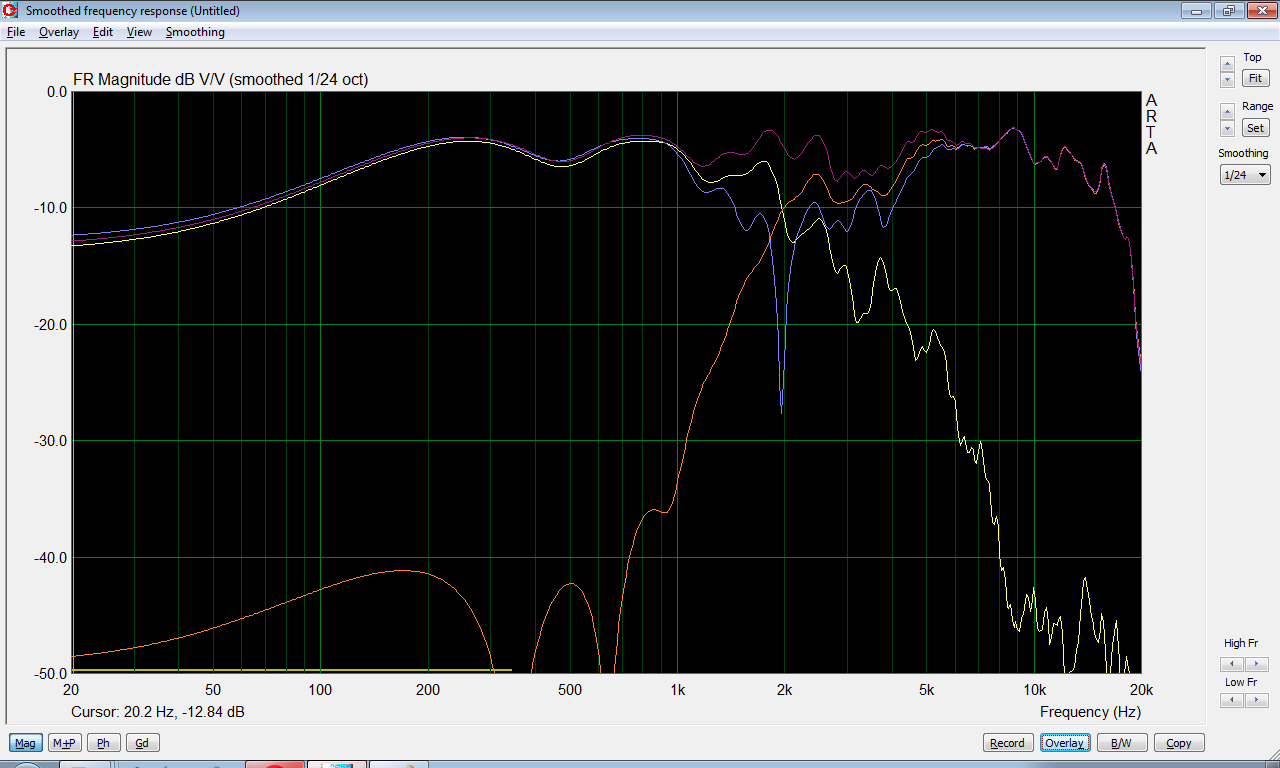Open the Edit menu

click(x=103, y=32)
